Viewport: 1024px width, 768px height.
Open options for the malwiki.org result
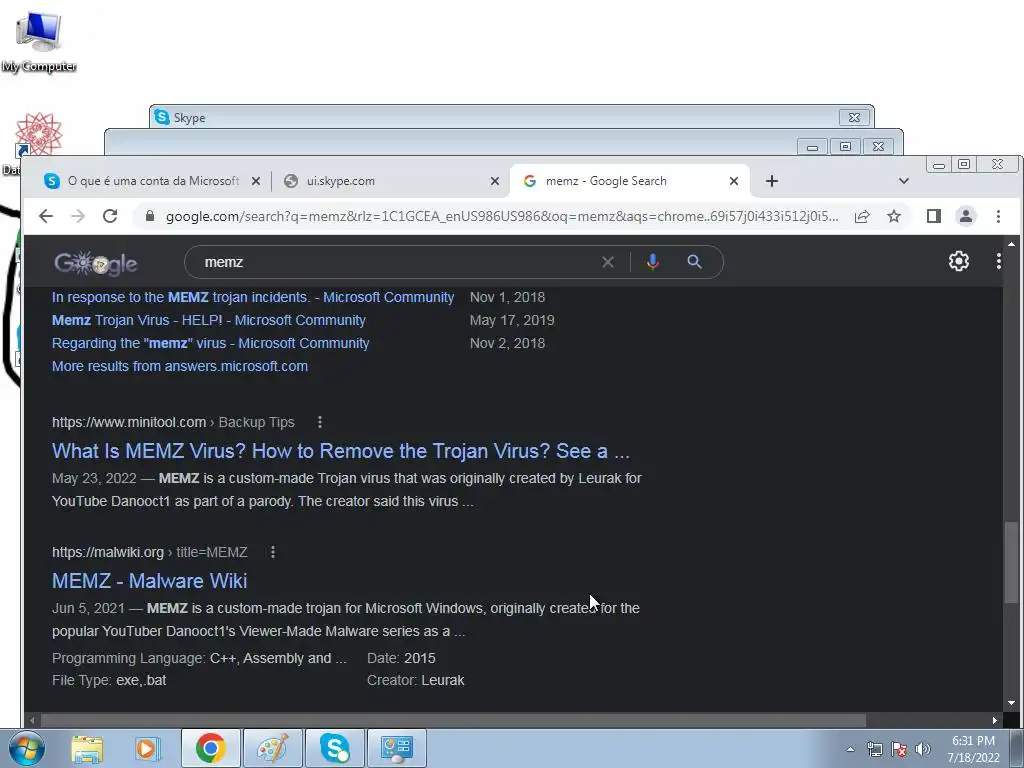pos(273,552)
